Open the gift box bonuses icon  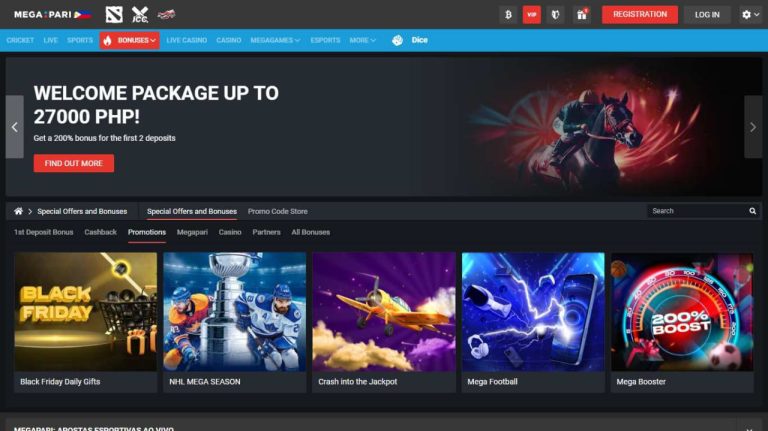(582, 15)
